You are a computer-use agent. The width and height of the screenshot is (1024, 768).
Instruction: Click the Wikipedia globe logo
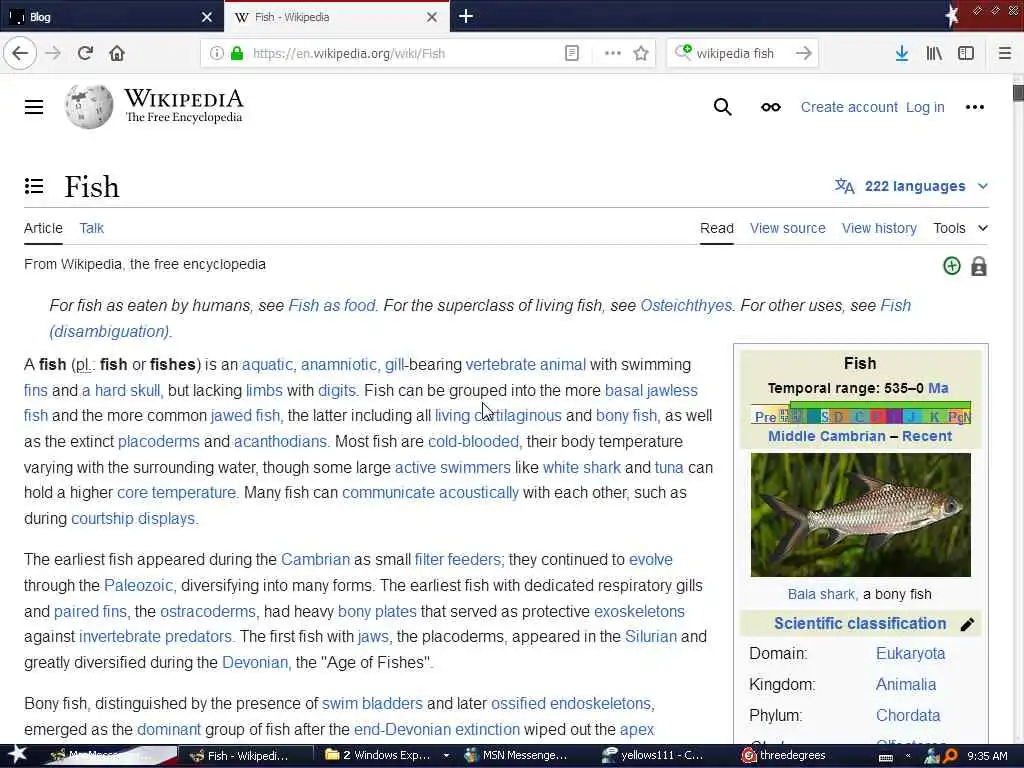point(89,106)
